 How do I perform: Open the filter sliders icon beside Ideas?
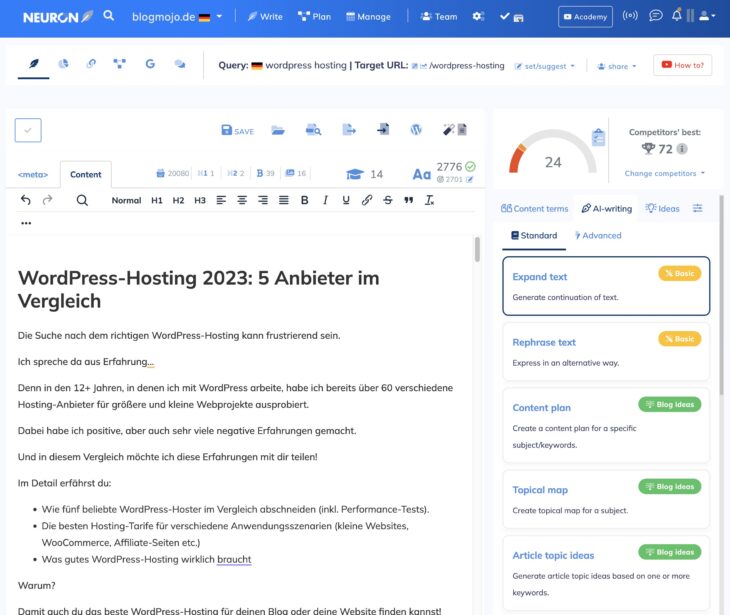697,208
